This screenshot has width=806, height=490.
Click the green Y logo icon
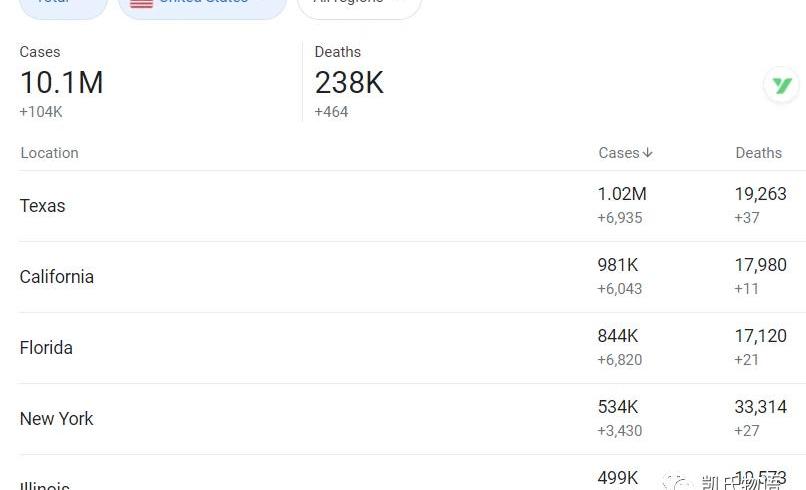point(781,85)
